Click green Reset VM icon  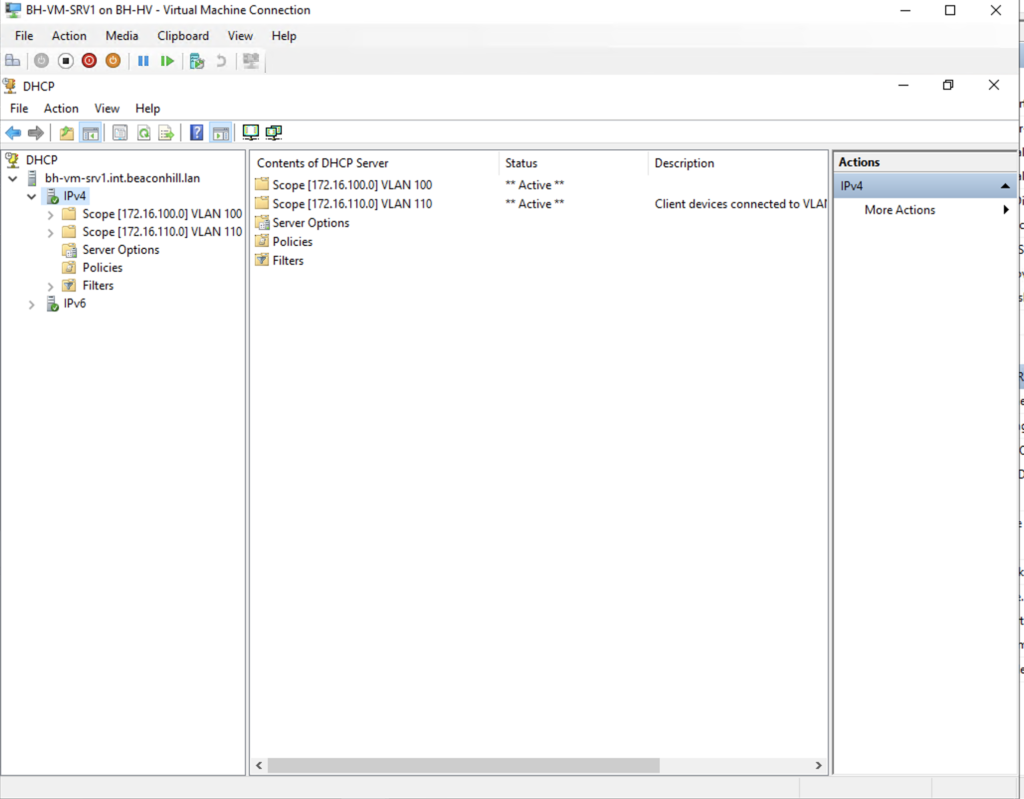point(167,61)
